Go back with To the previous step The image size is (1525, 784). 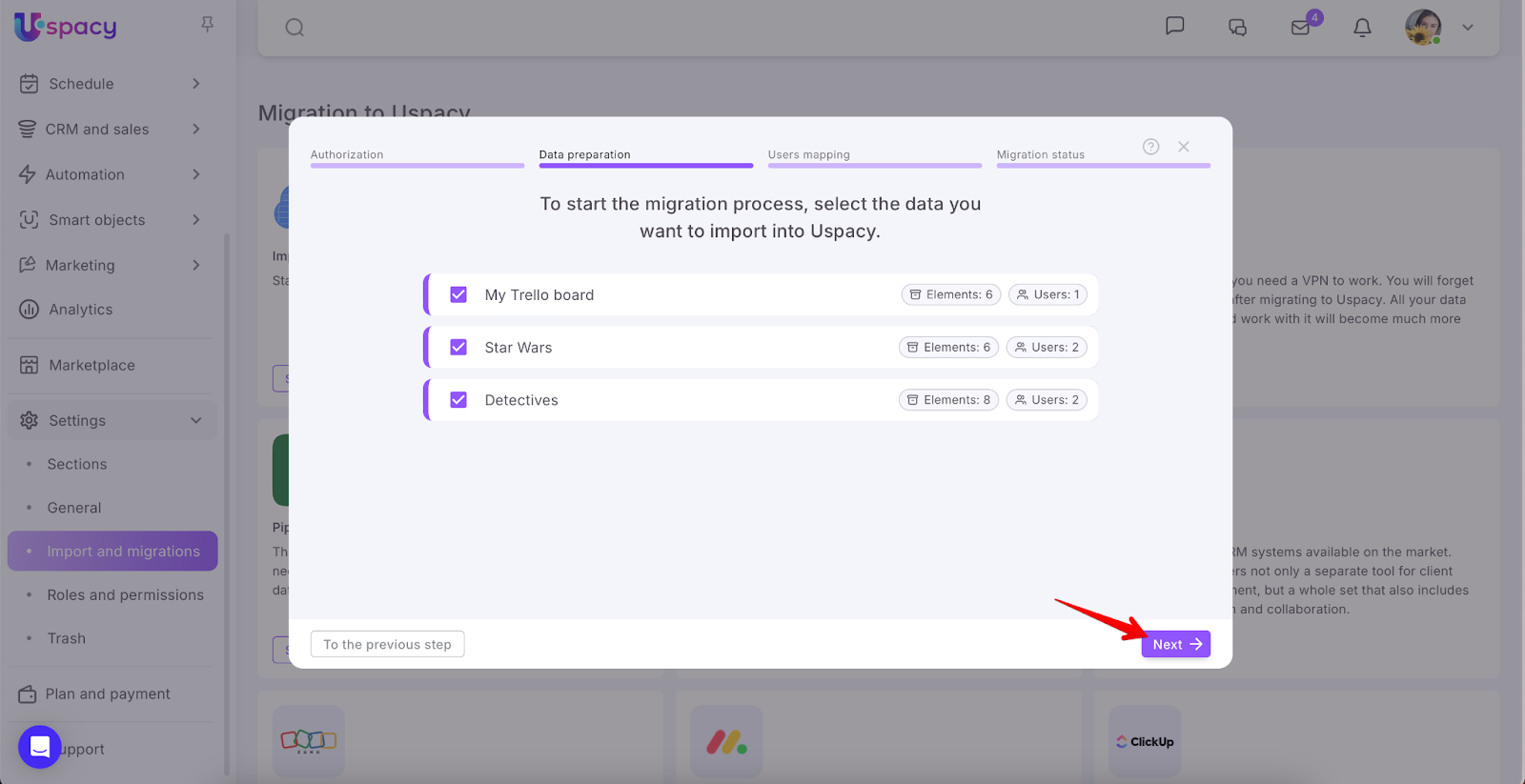(387, 645)
